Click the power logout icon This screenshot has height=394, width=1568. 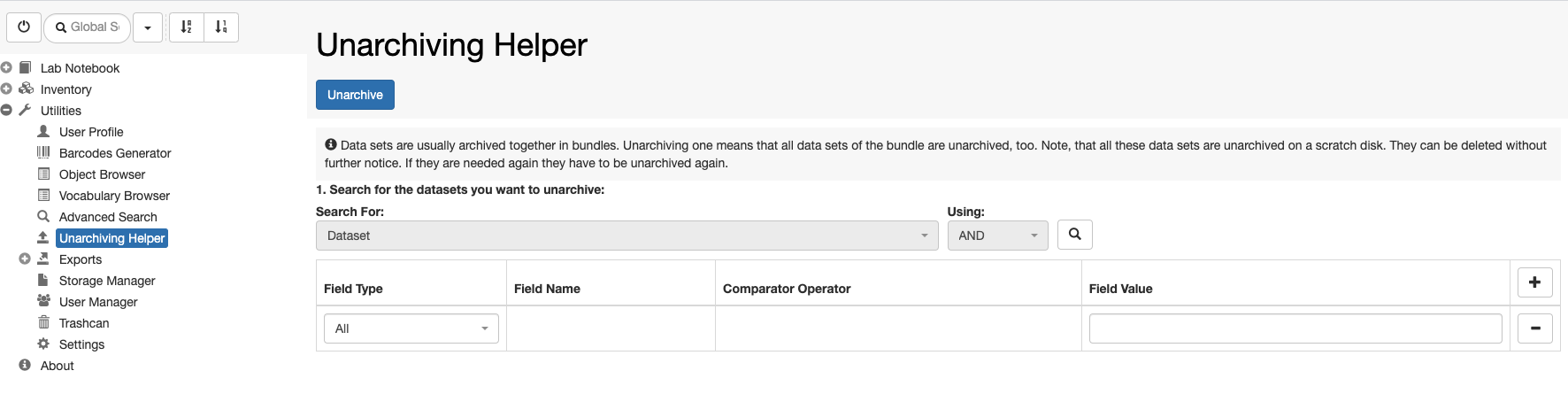24,27
